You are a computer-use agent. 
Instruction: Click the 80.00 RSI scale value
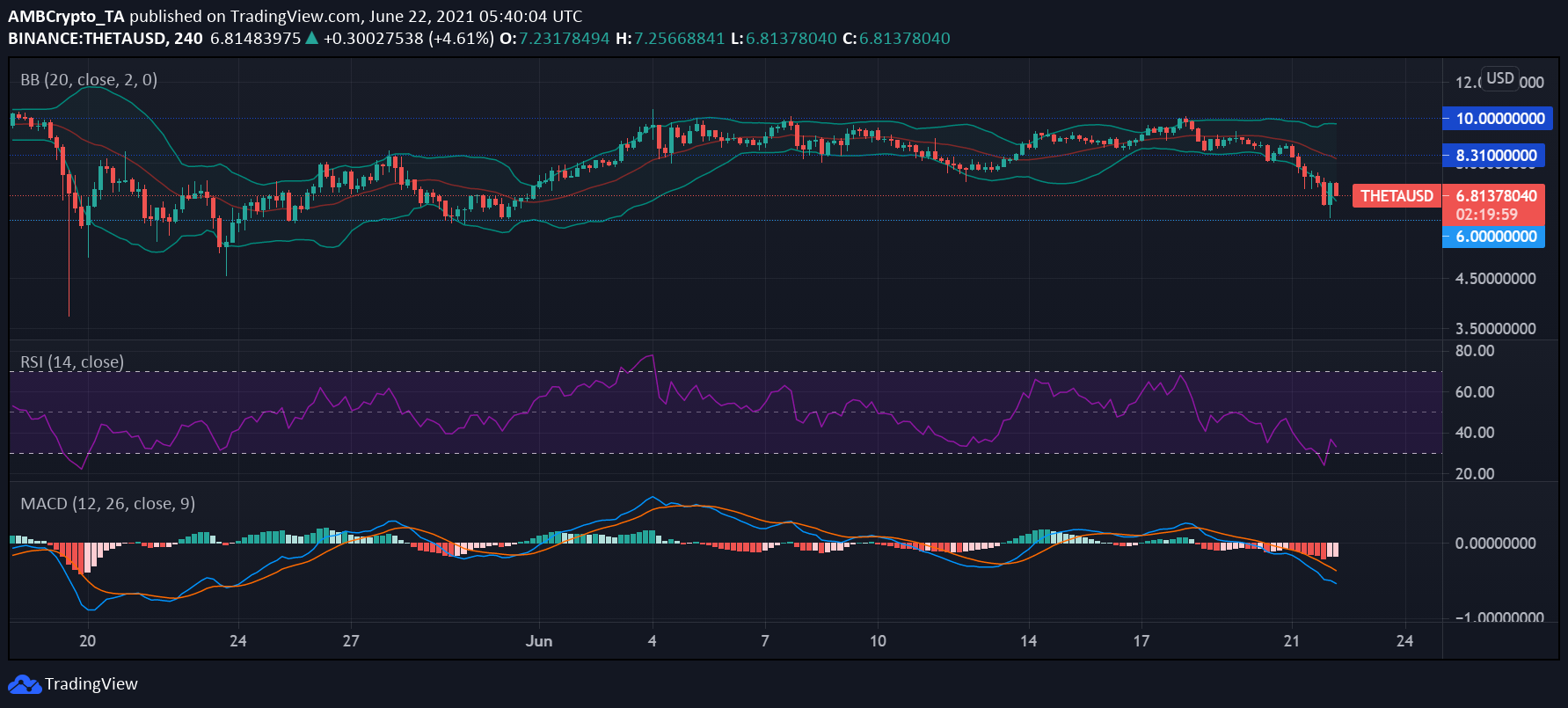pyautogui.click(x=1475, y=351)
